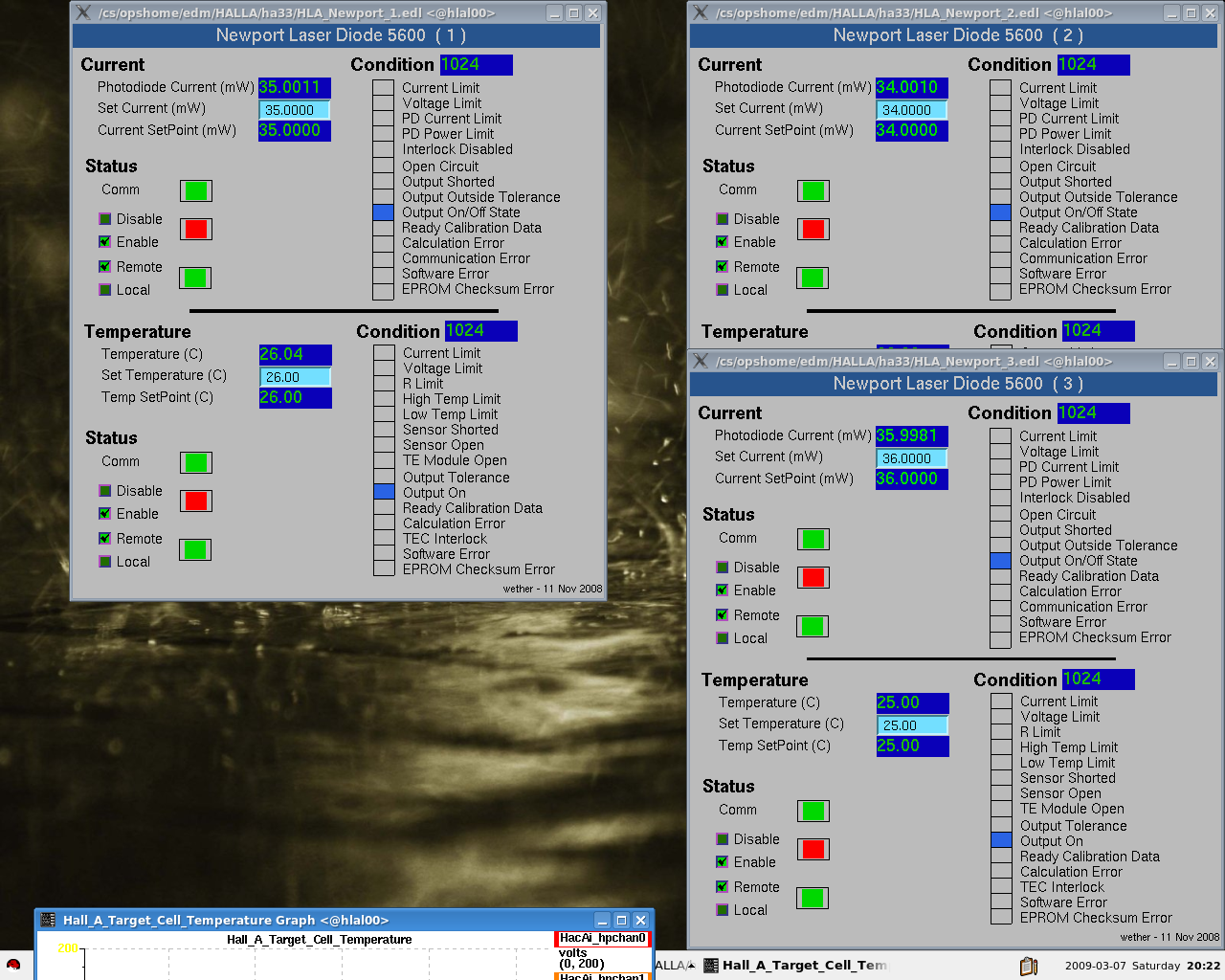
Task: Click Newport Laser Diode 5600 ( 2 ) header
Action: 953,35
